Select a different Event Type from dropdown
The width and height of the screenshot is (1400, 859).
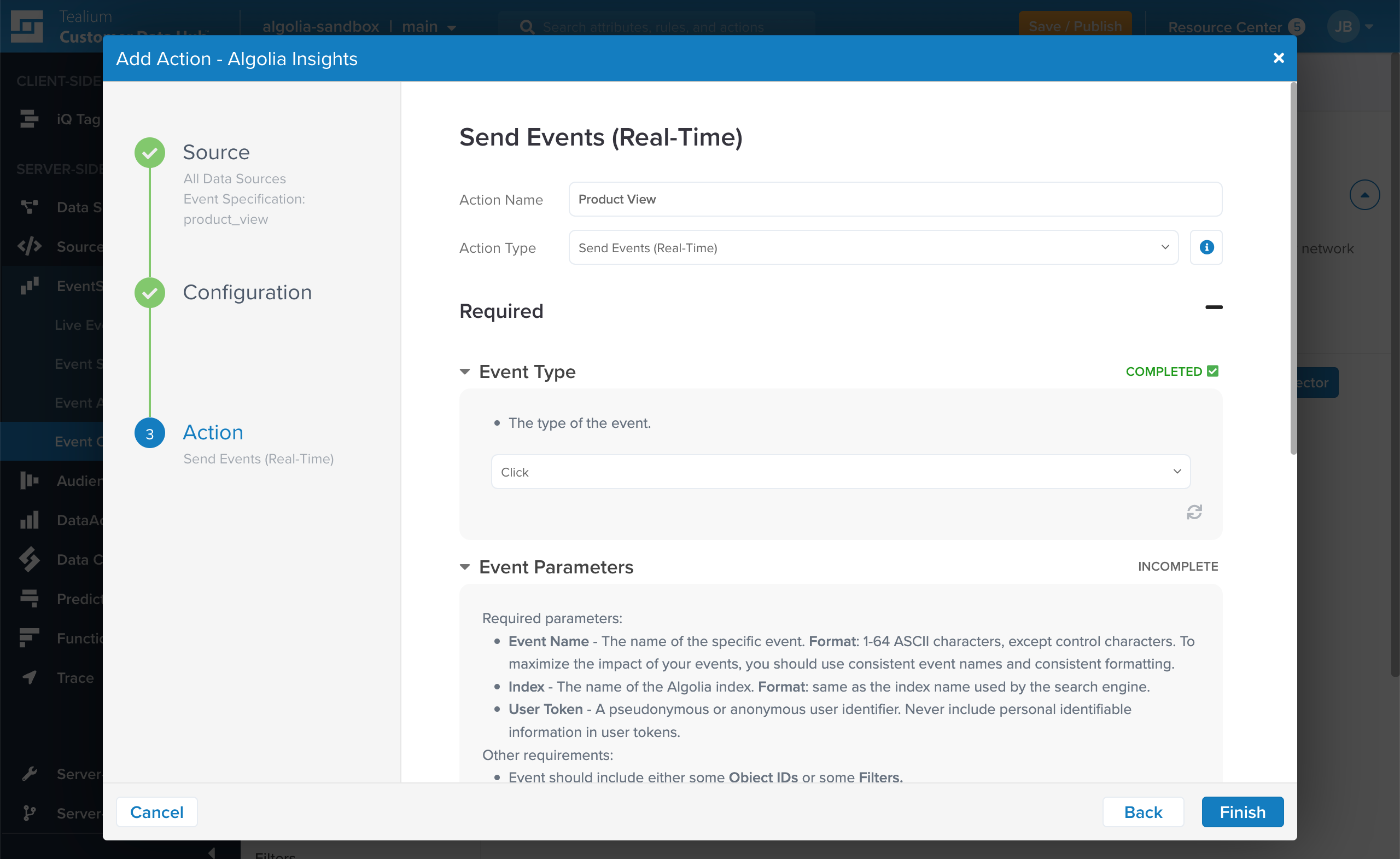840,471
